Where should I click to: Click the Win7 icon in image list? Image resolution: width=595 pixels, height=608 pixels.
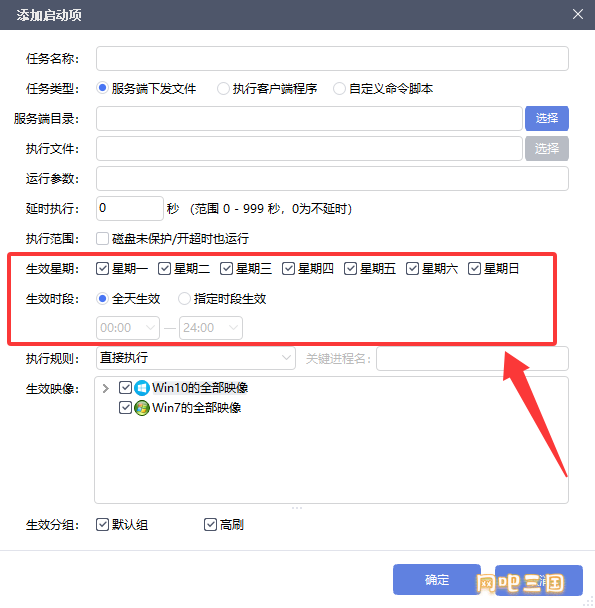142,408
